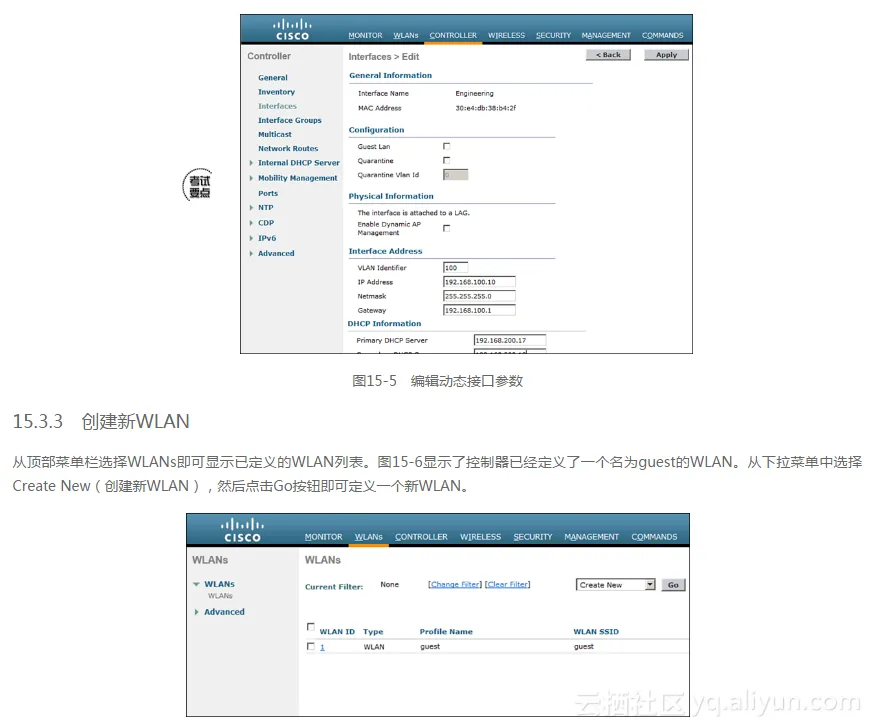The image size is (872, 727).
Task: Tick the checkbox for WLAN ID 1 row
Action: [x=311, y=646]
